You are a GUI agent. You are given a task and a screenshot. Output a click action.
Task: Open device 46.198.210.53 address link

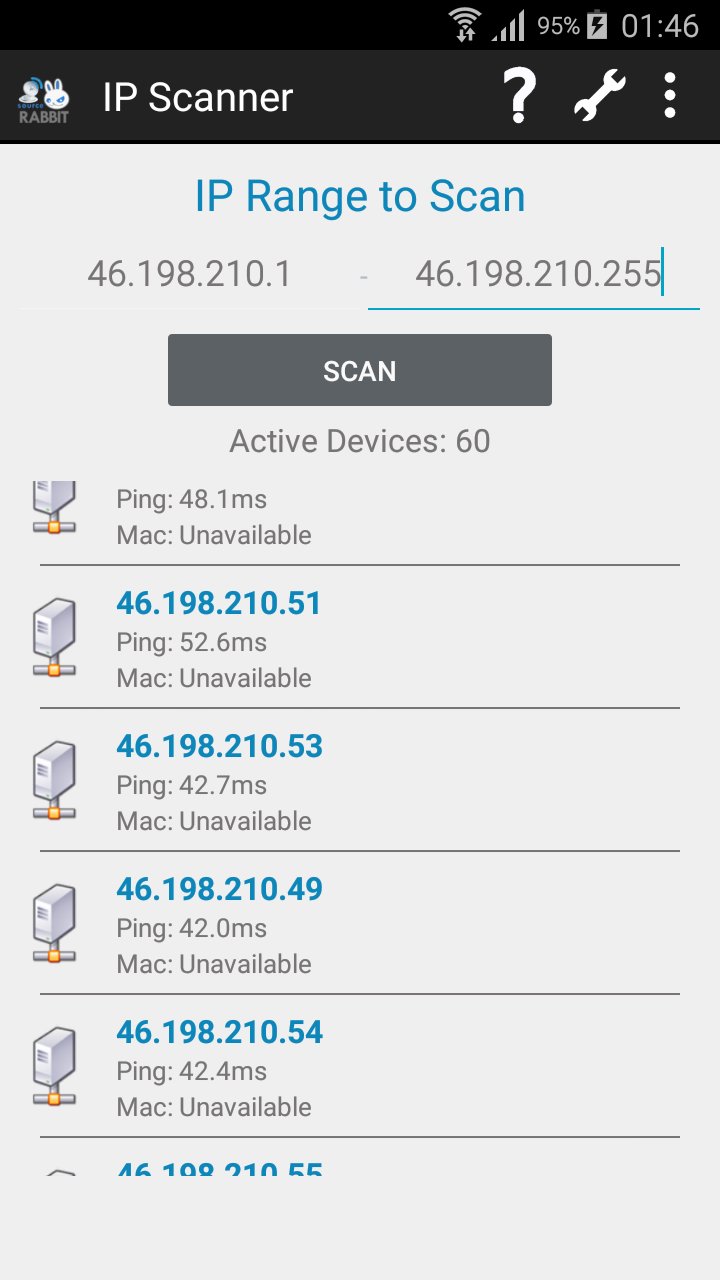[220, 747]
